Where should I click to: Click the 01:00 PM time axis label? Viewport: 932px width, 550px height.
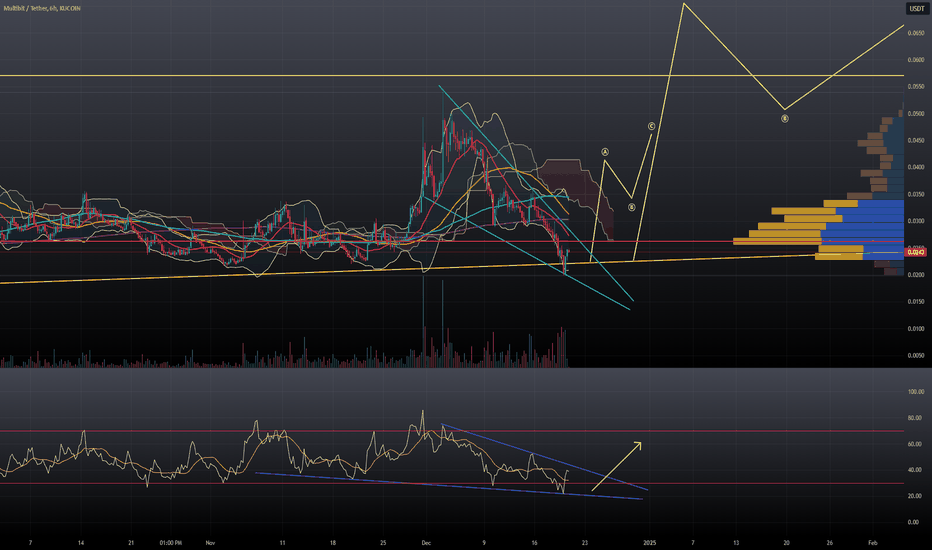click(x=171, y=543)
